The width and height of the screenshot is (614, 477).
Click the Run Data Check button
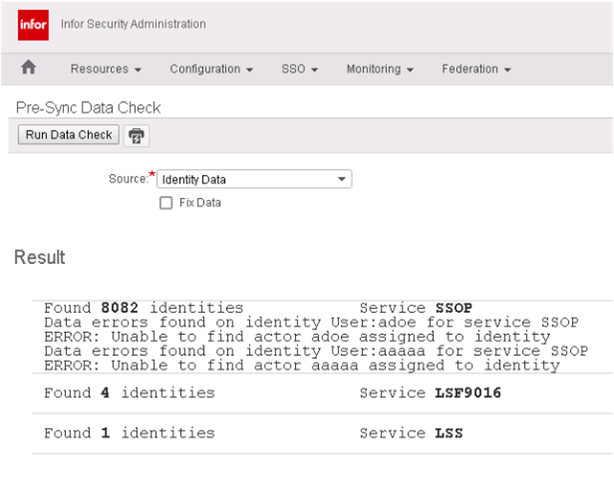point(69,135)
